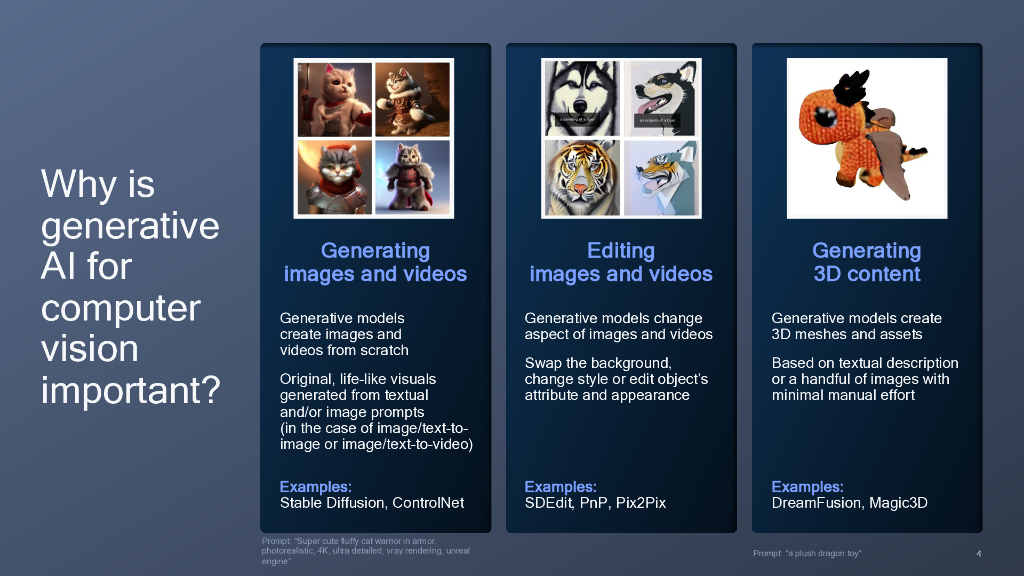Screen dimensions: 1024x576
Task: Click slide number 4
Action: pos(978,554)
